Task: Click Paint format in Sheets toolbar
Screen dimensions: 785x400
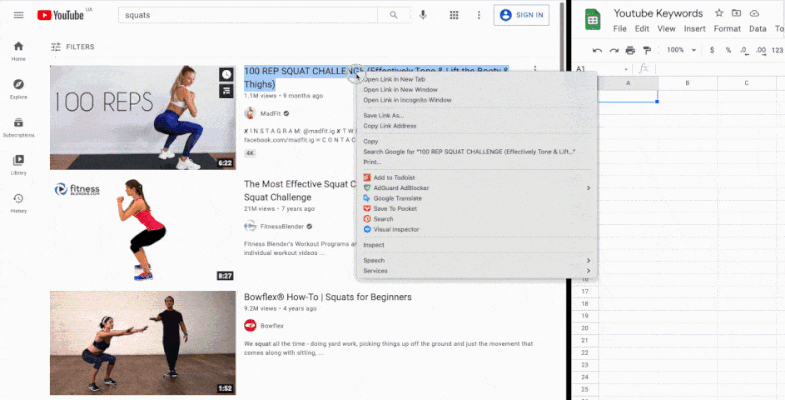Action: (647, 50)
